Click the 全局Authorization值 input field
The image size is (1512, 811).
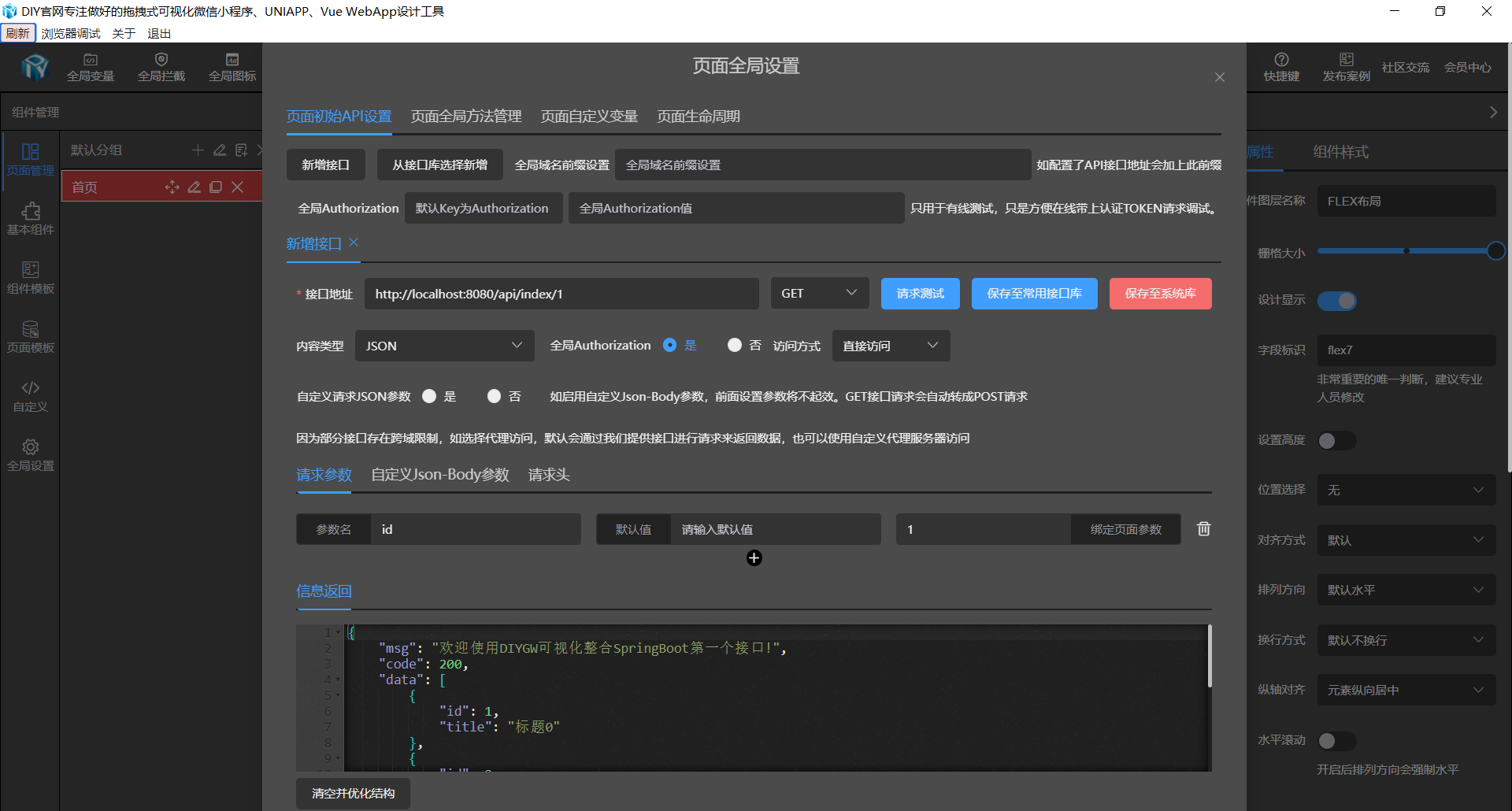736,208
